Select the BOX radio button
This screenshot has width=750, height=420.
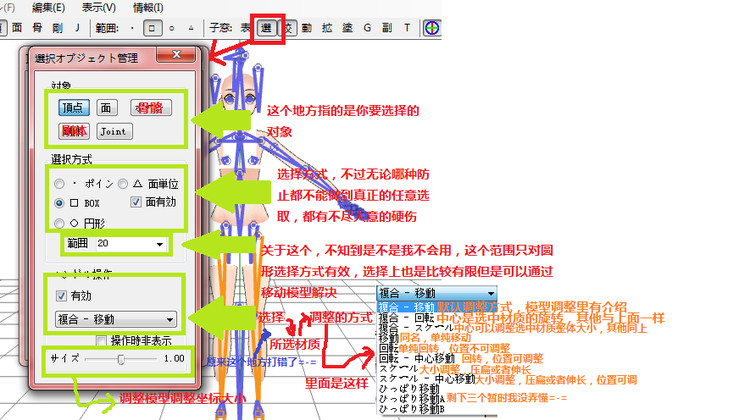[x=59, y=203]
